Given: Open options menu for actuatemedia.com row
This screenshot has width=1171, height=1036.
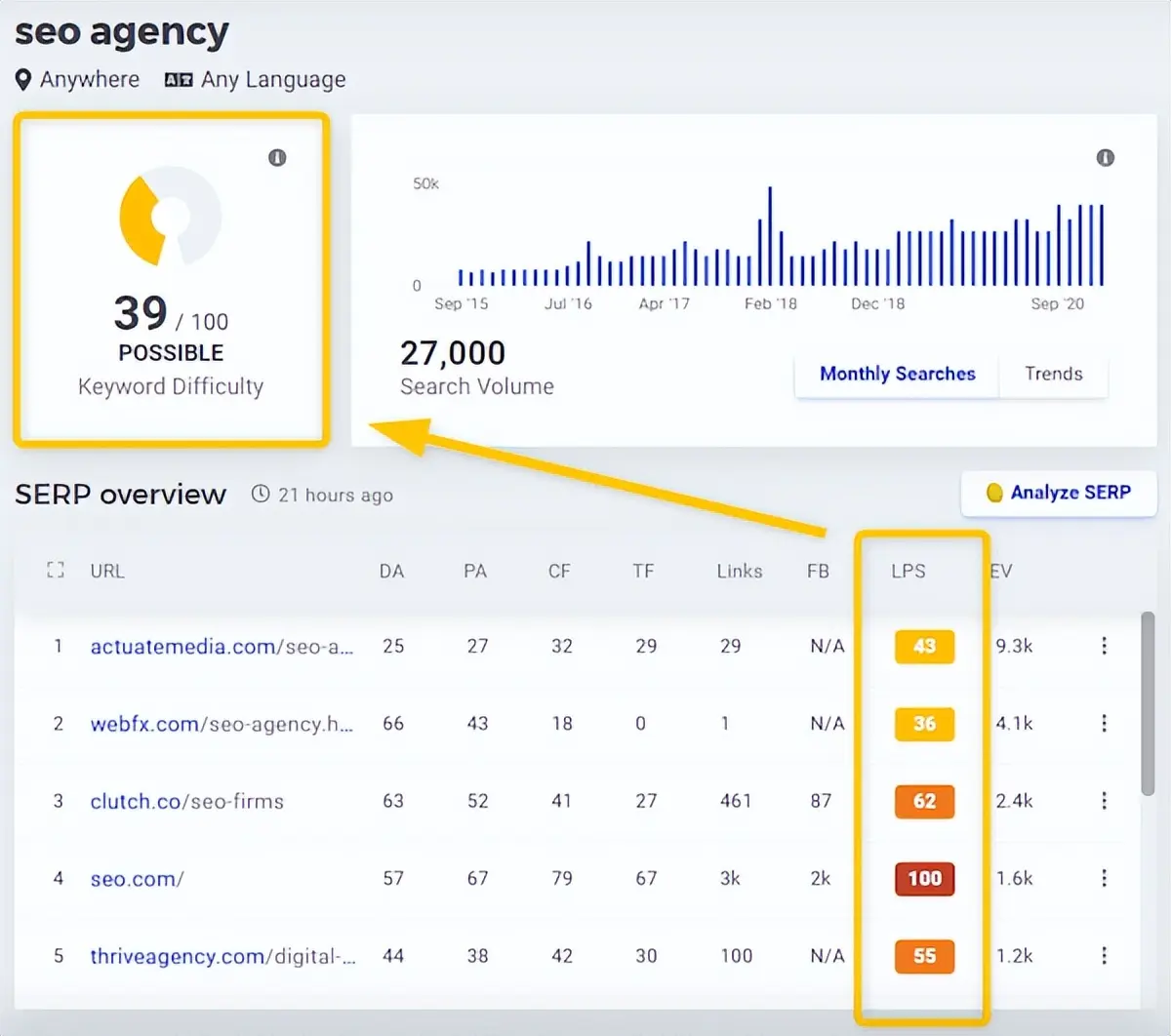Looking at the screenshot, I should [1104, 646].
